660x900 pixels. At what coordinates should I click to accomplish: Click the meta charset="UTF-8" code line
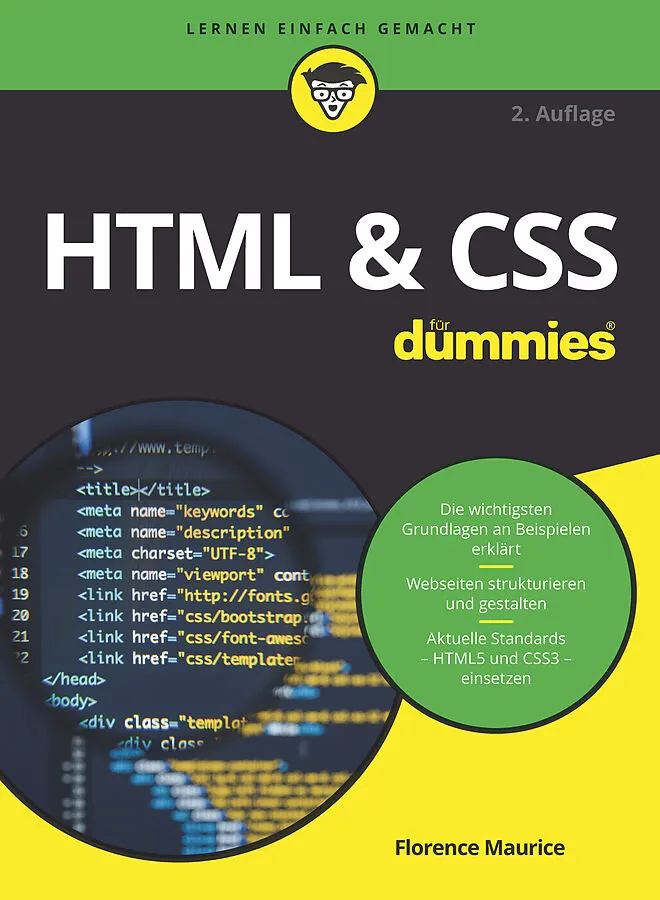coord(175,553)
